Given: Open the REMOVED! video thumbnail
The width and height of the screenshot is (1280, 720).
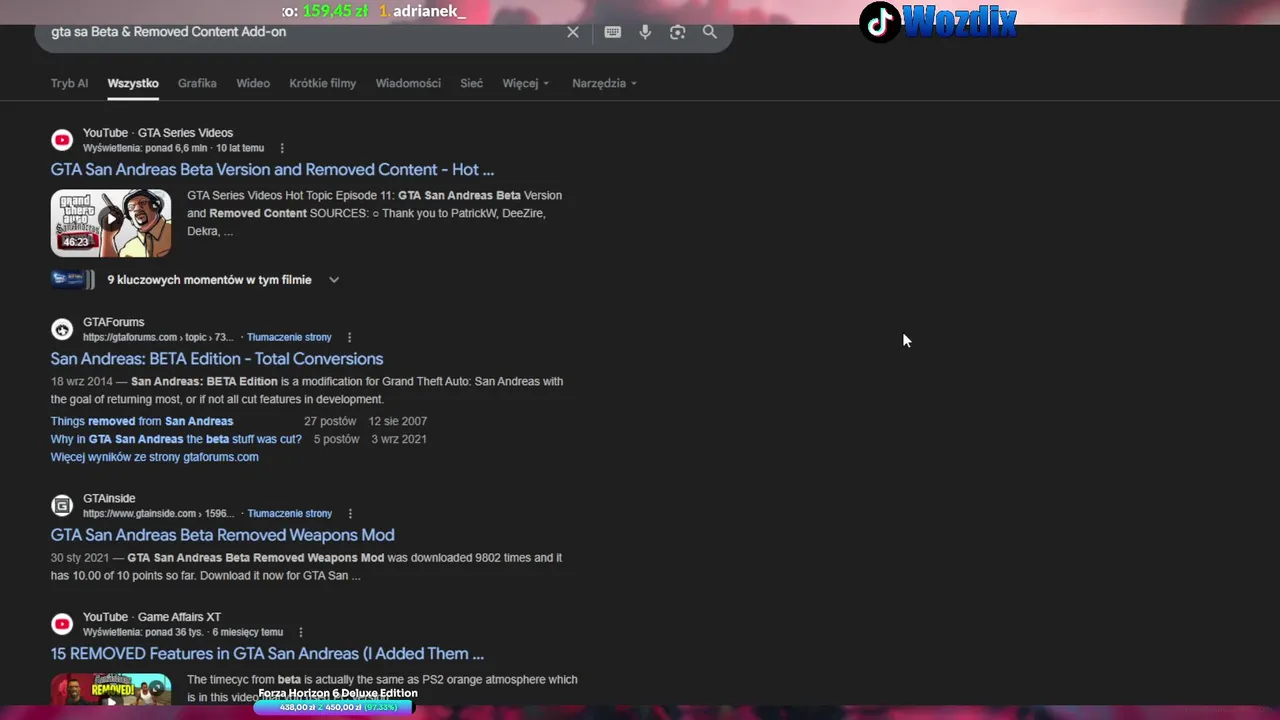Looking at the screenshot, I should pos(111,690).
